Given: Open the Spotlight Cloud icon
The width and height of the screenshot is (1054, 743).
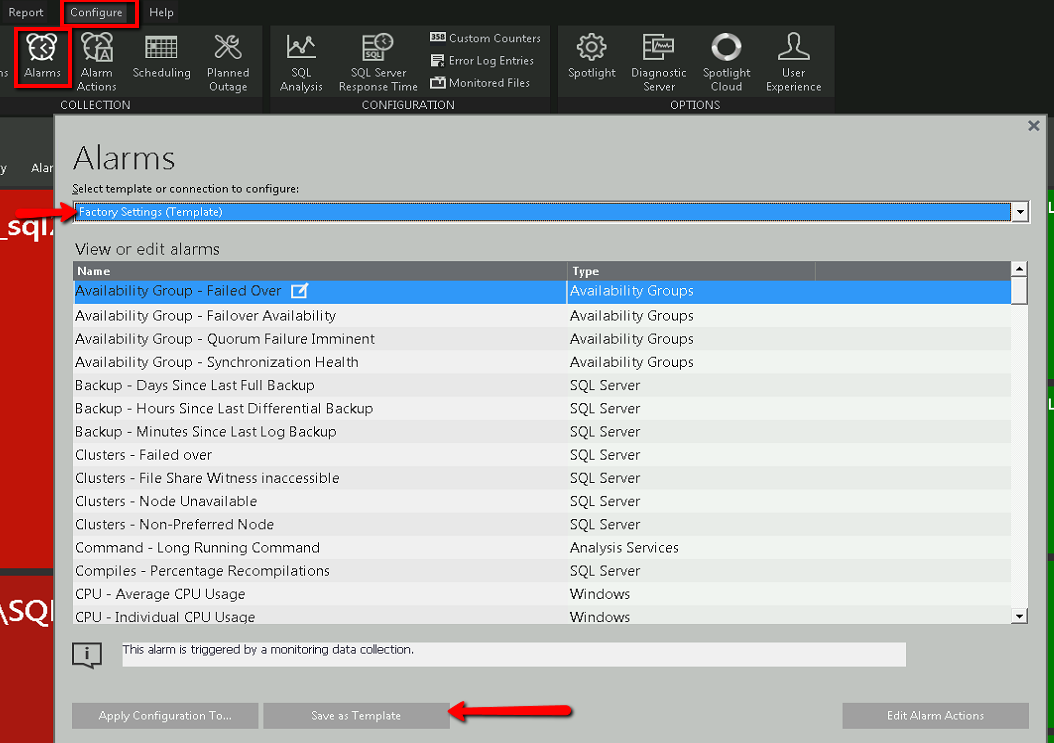Looking at the screenshot, I should (x=726, y=60).
